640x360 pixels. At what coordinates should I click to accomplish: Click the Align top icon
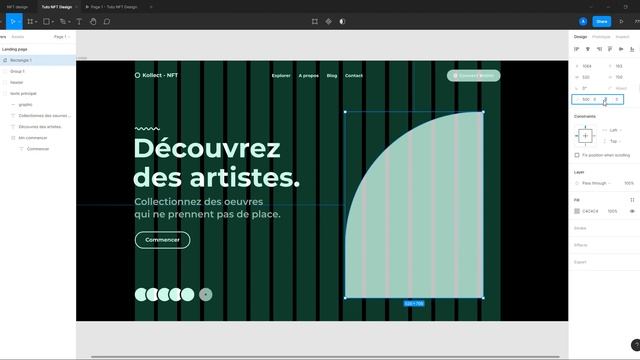click(x=610, y=49)
